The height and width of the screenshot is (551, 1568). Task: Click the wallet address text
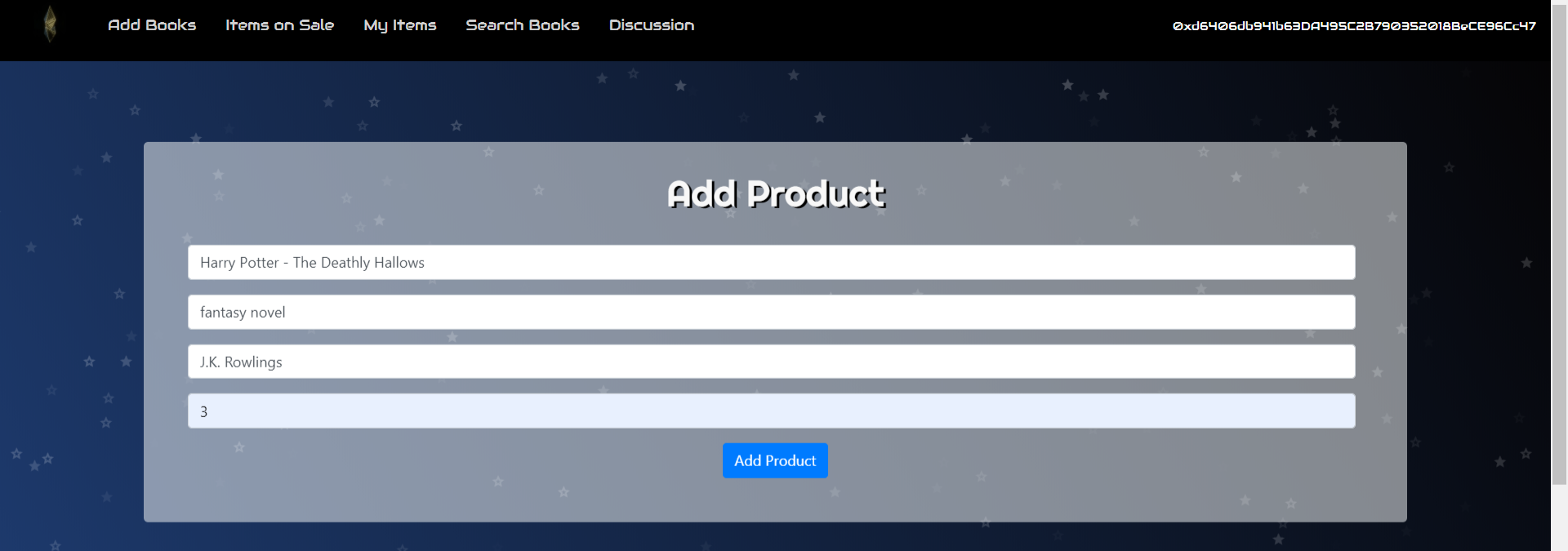[x=1354, y=26]
